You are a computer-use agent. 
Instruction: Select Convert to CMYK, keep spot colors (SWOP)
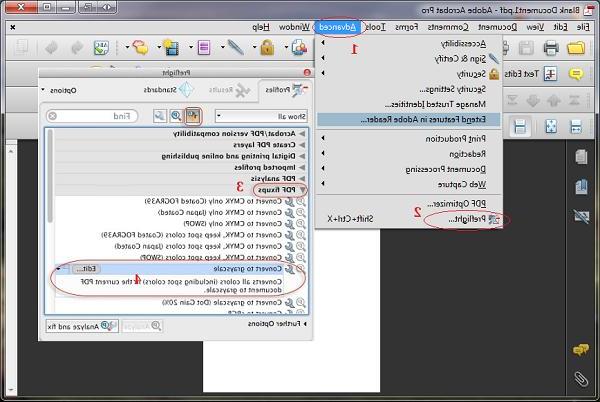point(180,257)
